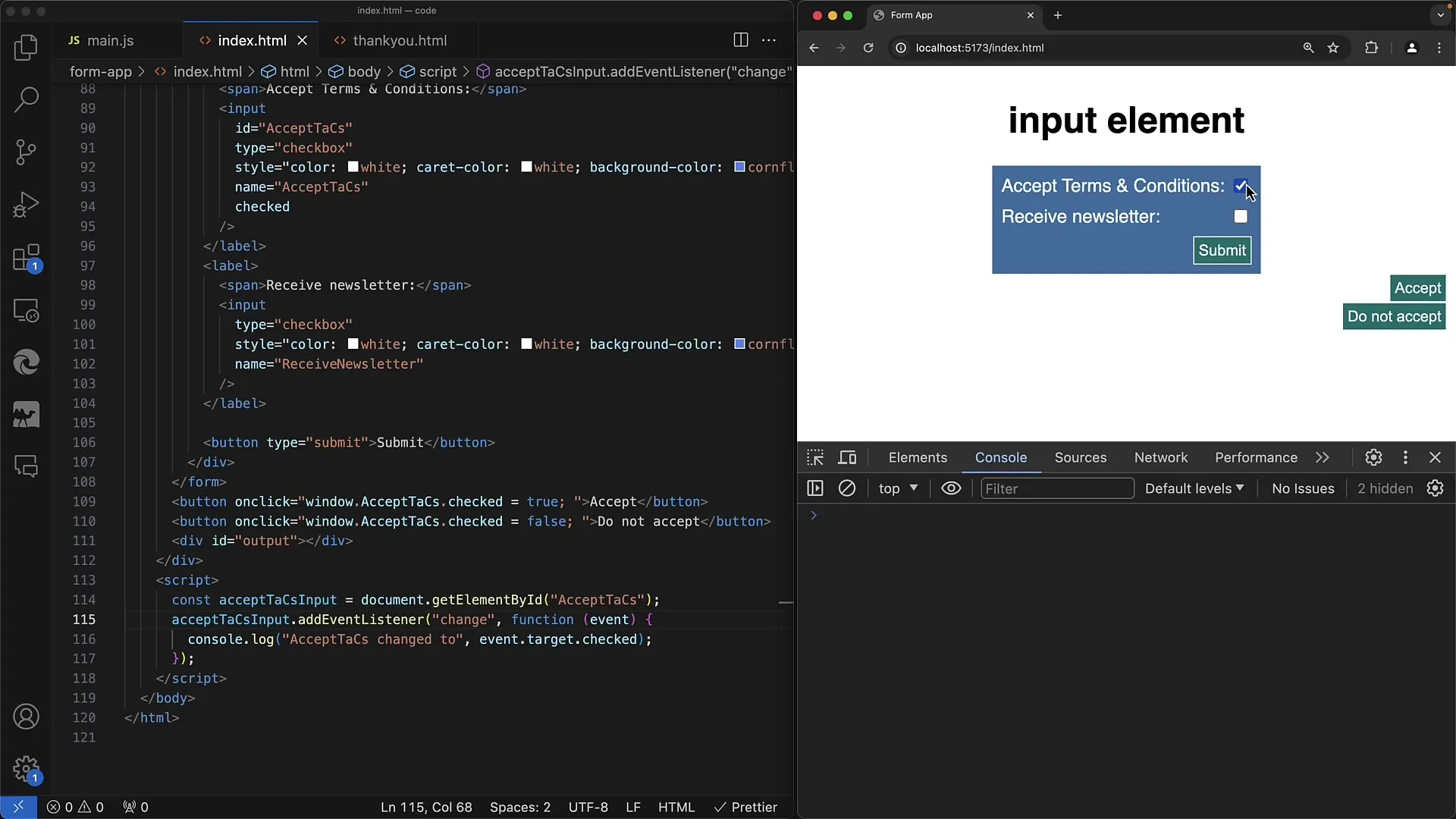This screenshot has width=1456, height=819.
Task: Click the Settings gear icon bottom-left
Action: point(26,770)
